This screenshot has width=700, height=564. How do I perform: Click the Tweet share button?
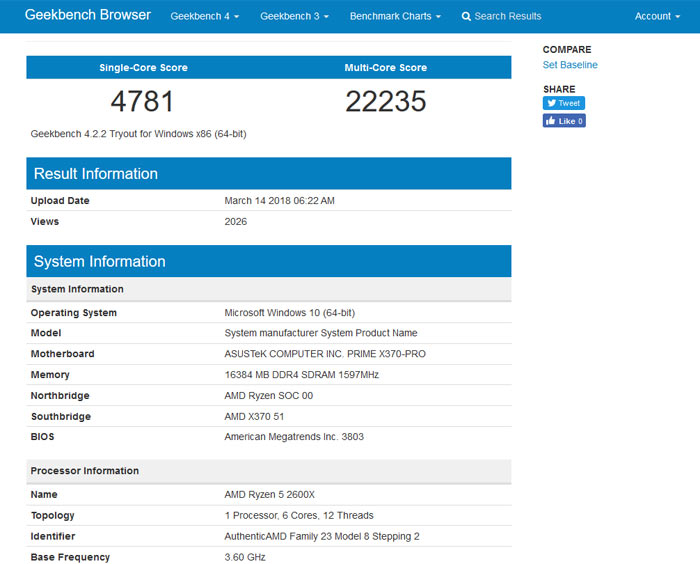pos(563,103)
